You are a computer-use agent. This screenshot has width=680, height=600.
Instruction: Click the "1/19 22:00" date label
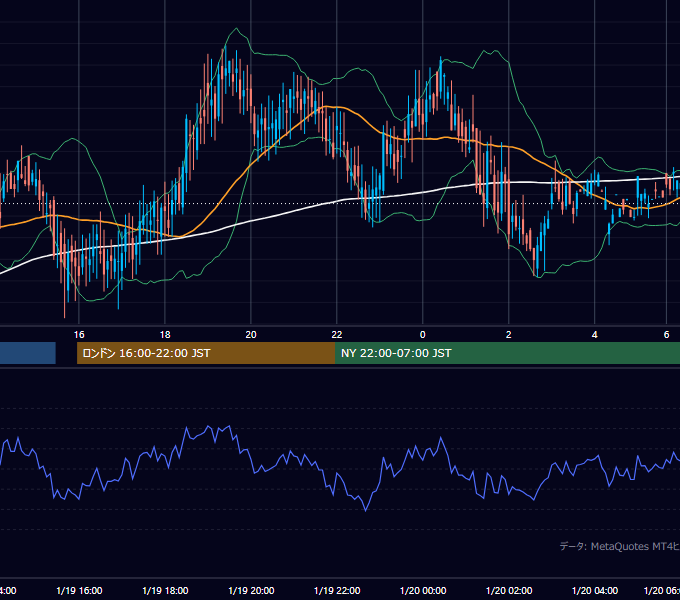click(x=337, y=590)
